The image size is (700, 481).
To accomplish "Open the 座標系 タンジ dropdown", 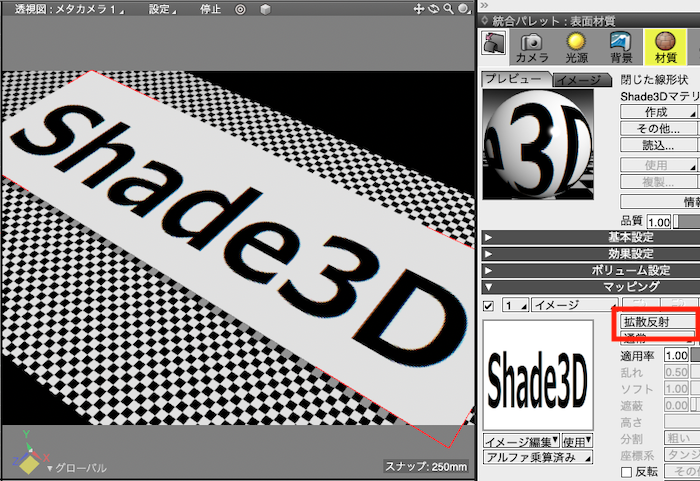I will 682,455.
